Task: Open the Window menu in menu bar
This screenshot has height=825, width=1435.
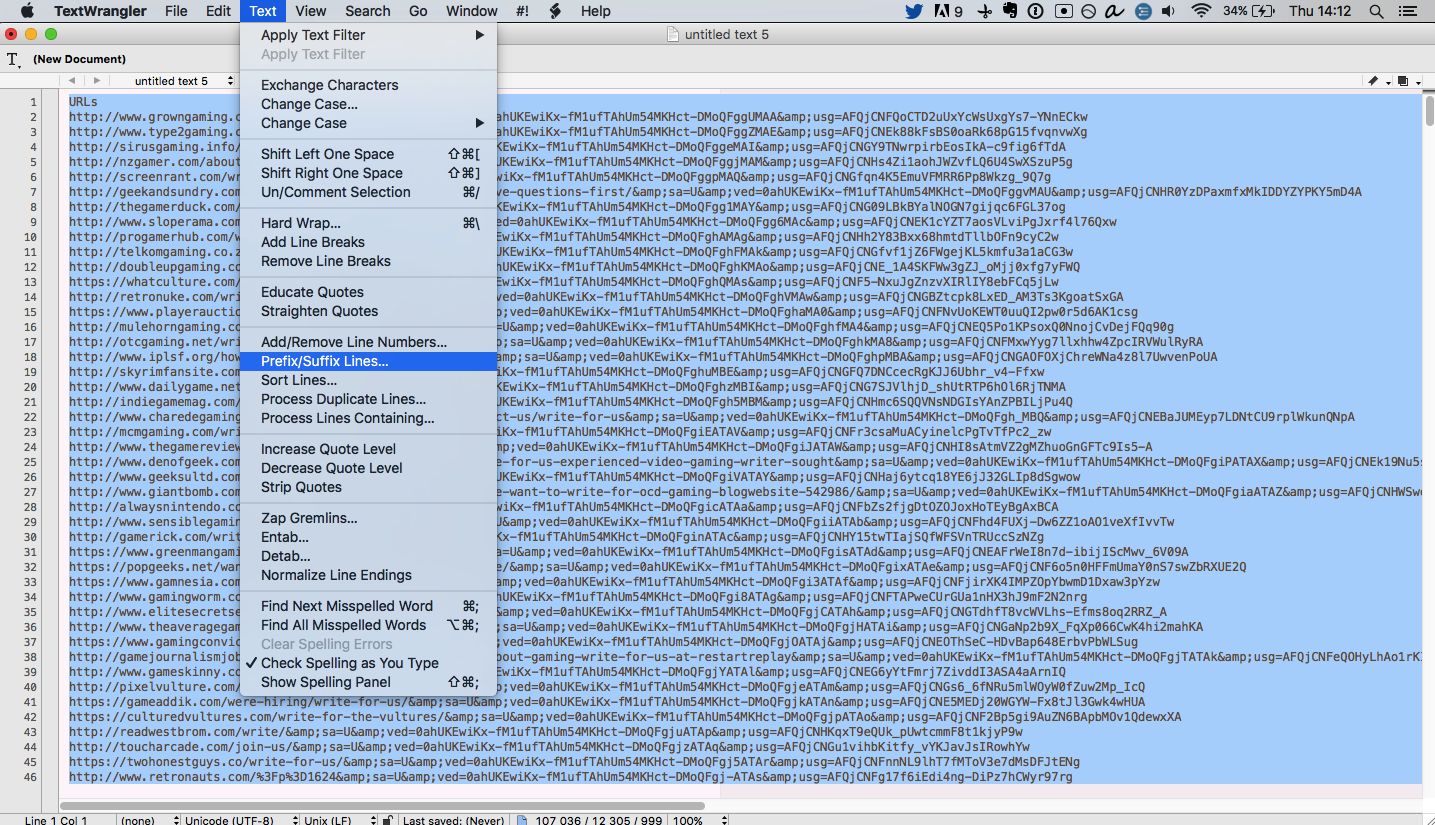Action: (x=471, y=11)
